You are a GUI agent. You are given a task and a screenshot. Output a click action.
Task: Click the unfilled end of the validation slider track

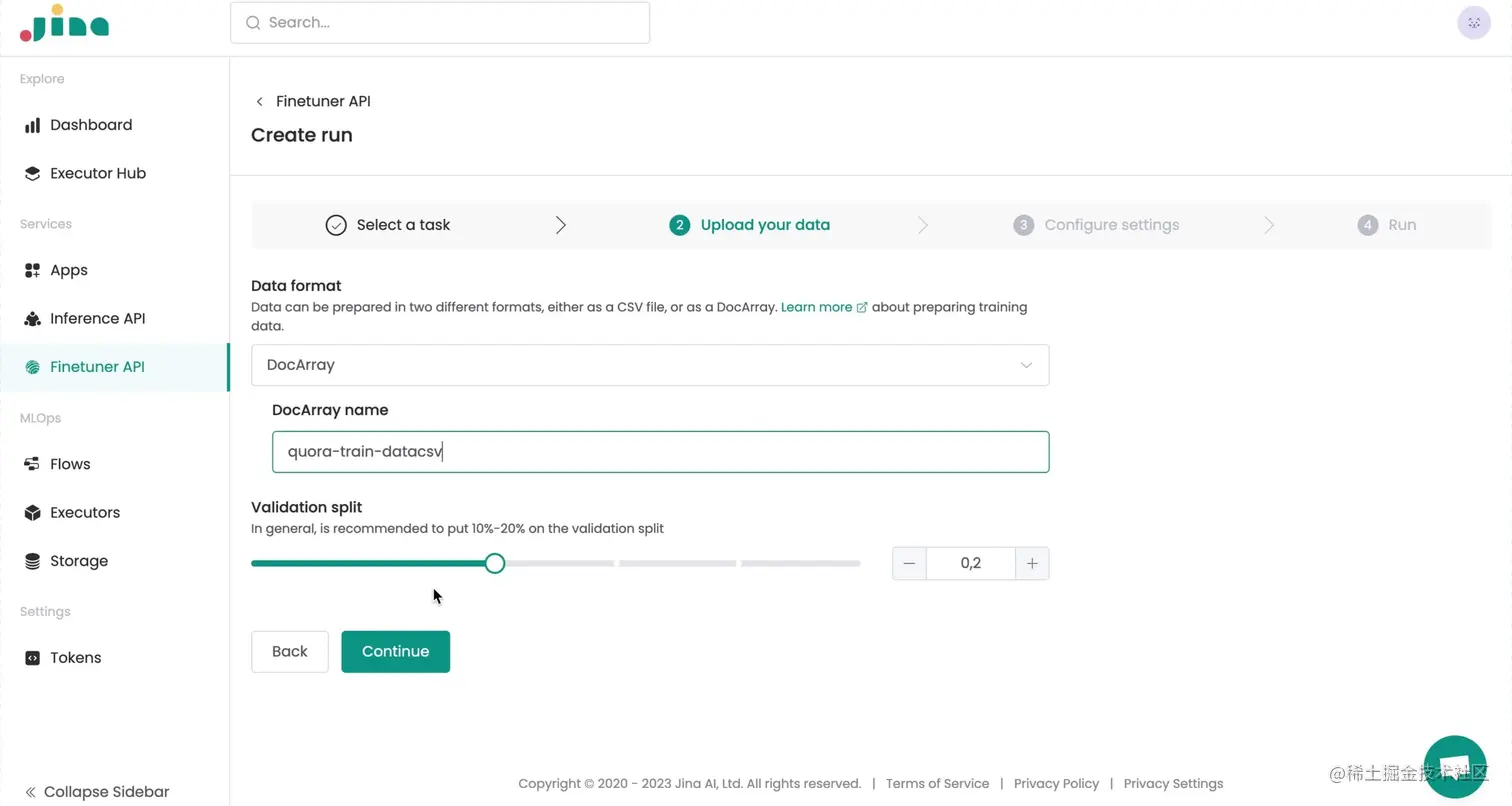tap(800, 563)
